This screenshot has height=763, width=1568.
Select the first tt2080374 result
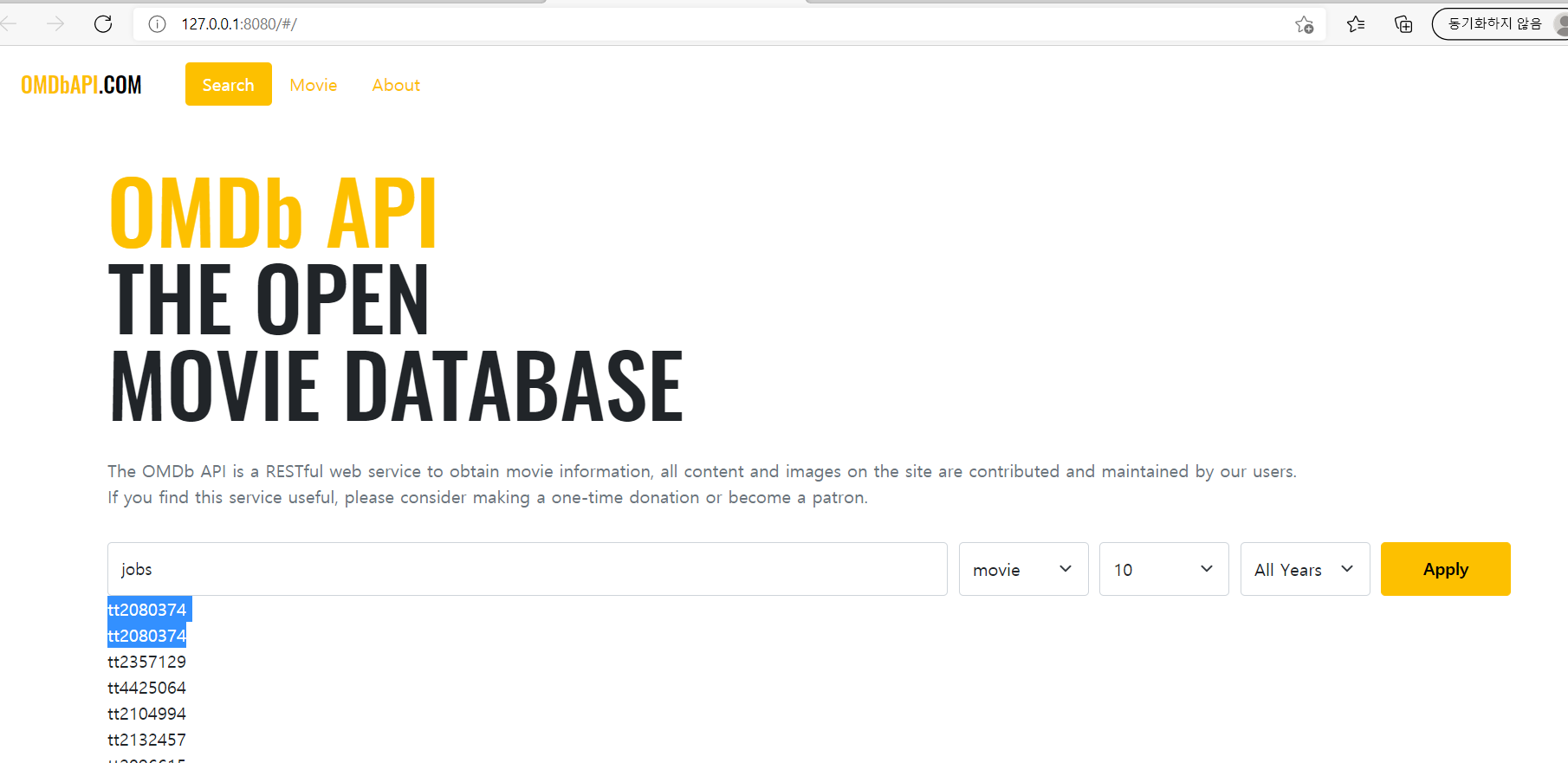tap(147, 610)
